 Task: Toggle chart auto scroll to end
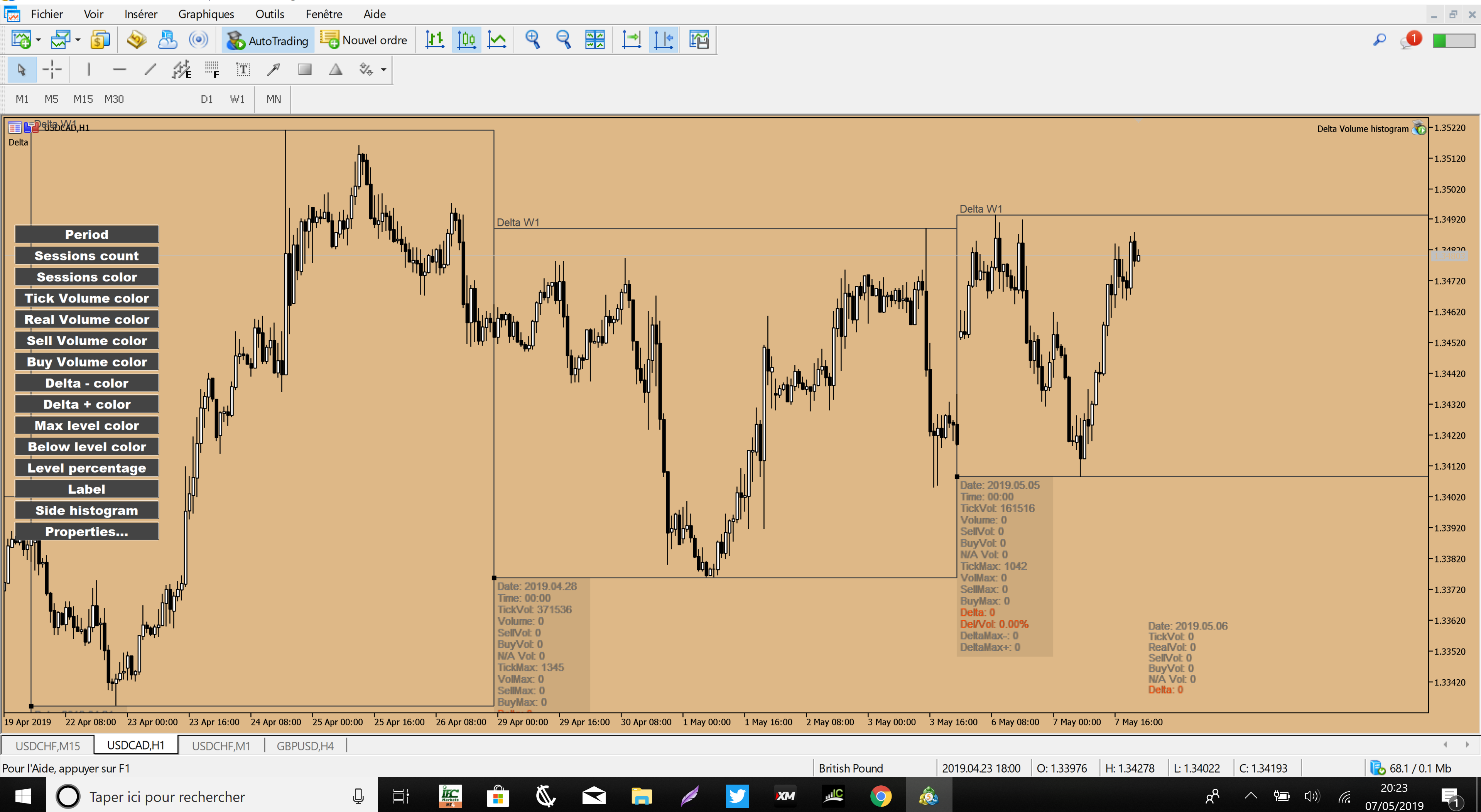click(631, 40)
